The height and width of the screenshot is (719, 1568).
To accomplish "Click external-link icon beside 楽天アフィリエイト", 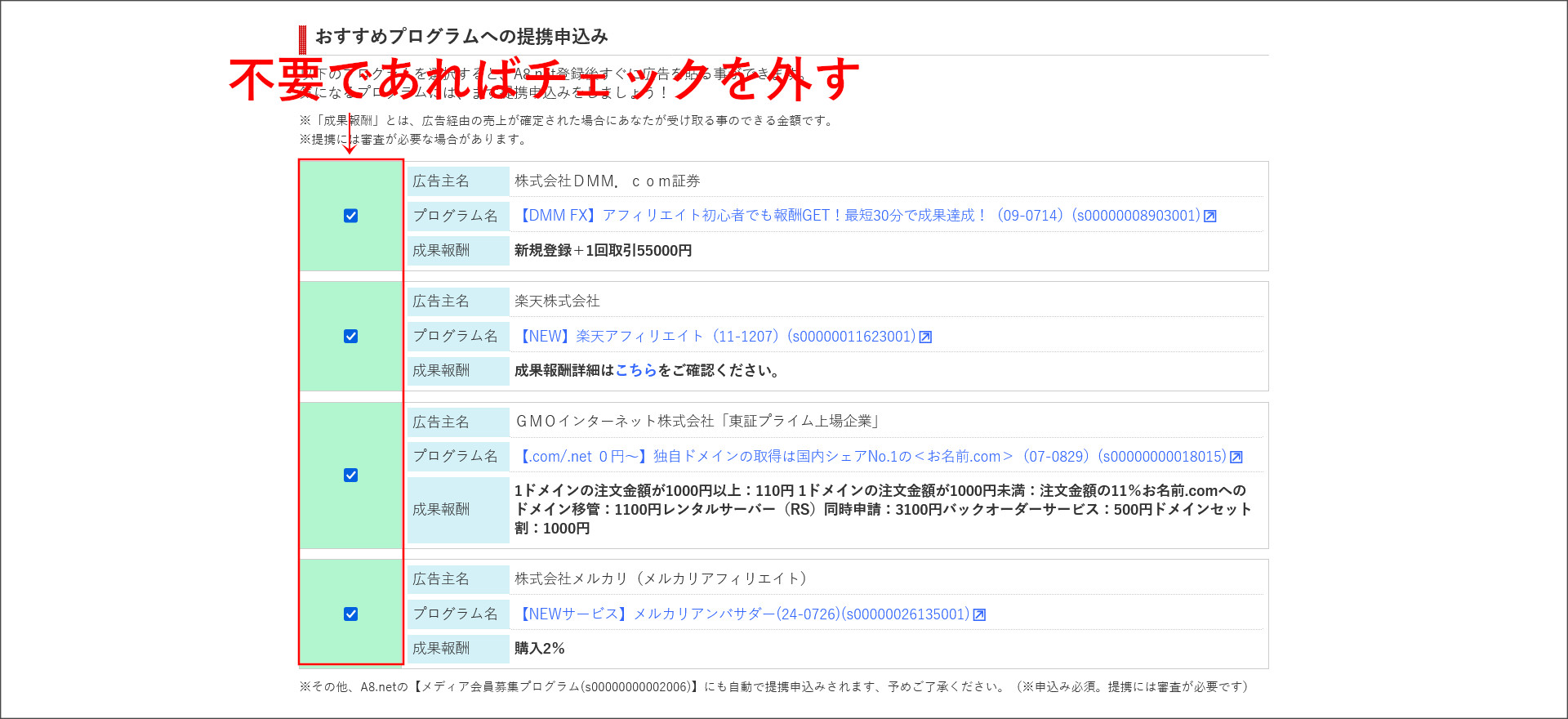I will (x=925, y=337).
